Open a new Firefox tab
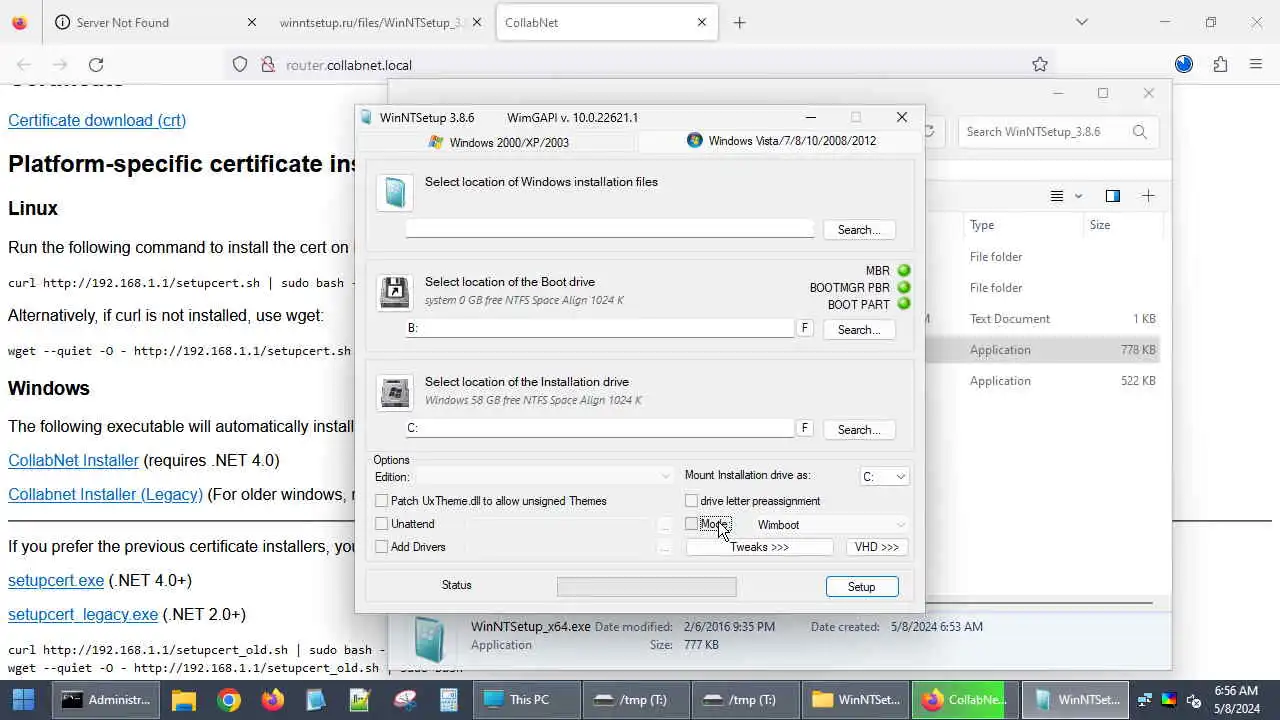Screen dimensions: 1280x720 coord(740,22)
